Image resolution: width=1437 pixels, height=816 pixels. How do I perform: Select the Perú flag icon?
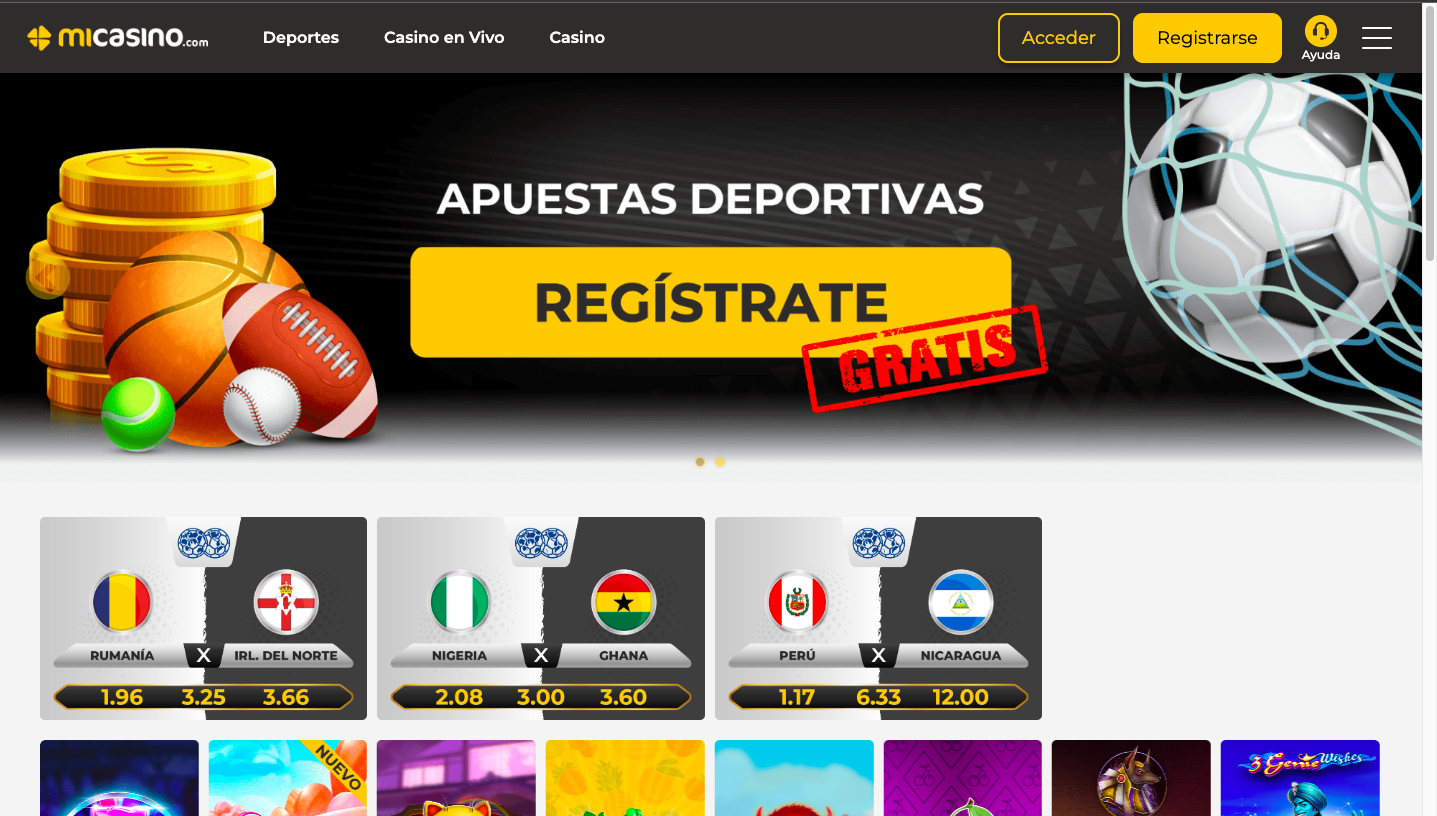(797, 604)
